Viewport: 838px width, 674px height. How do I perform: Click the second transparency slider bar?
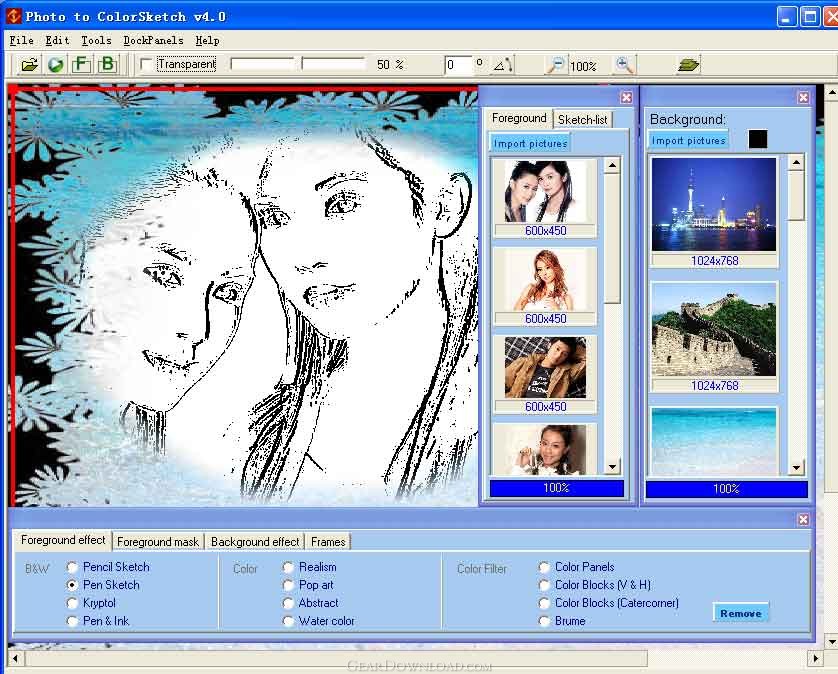[334, 64]
